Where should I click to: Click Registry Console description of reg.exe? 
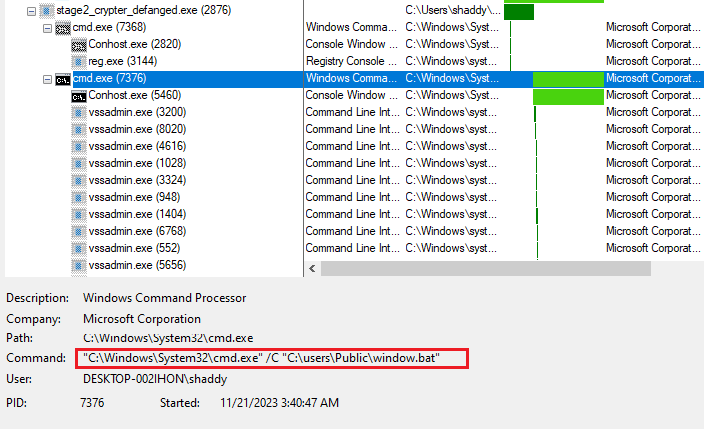click(351, 61)
